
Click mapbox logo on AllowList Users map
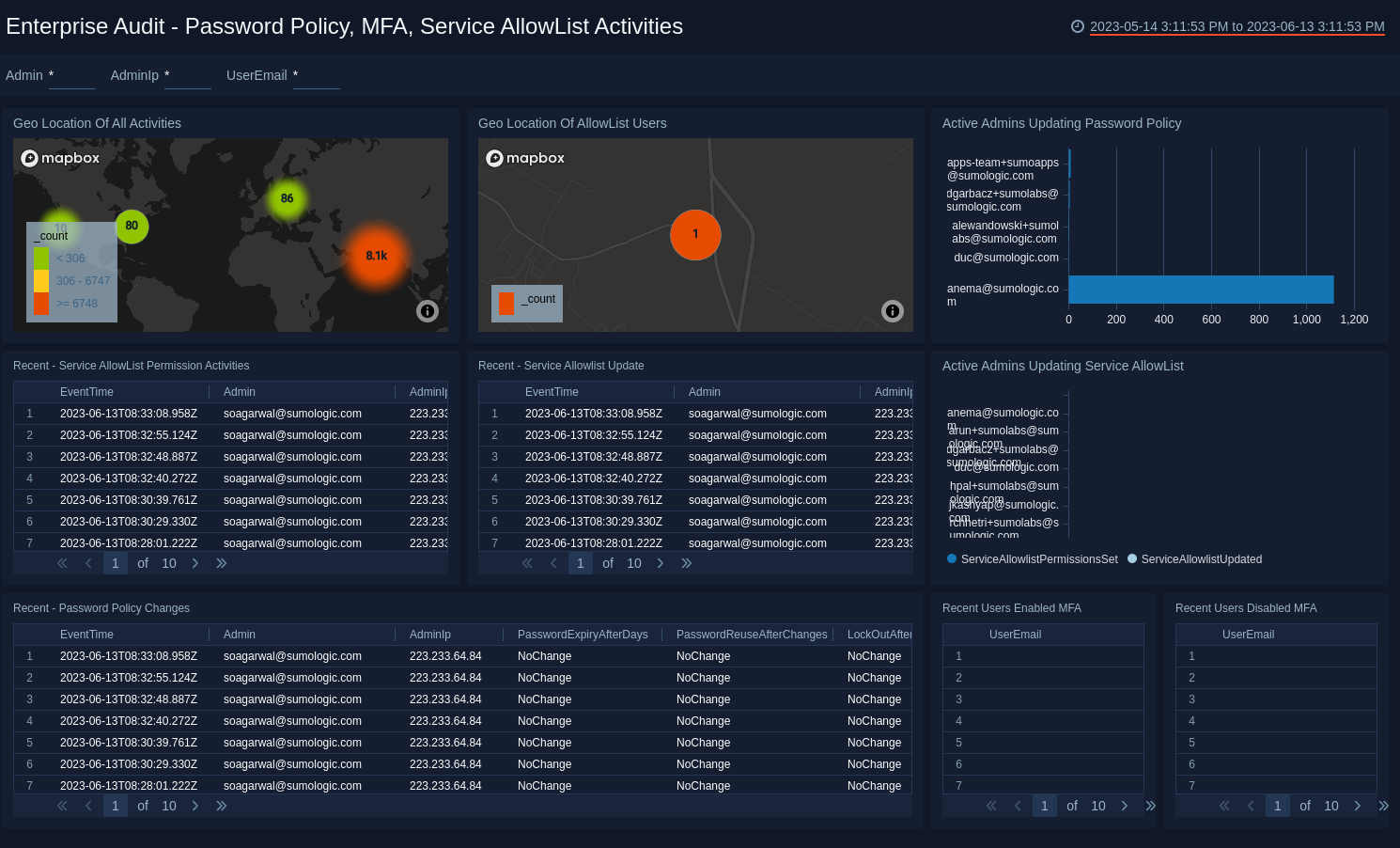pyautogui.click(x=525, y=158)
